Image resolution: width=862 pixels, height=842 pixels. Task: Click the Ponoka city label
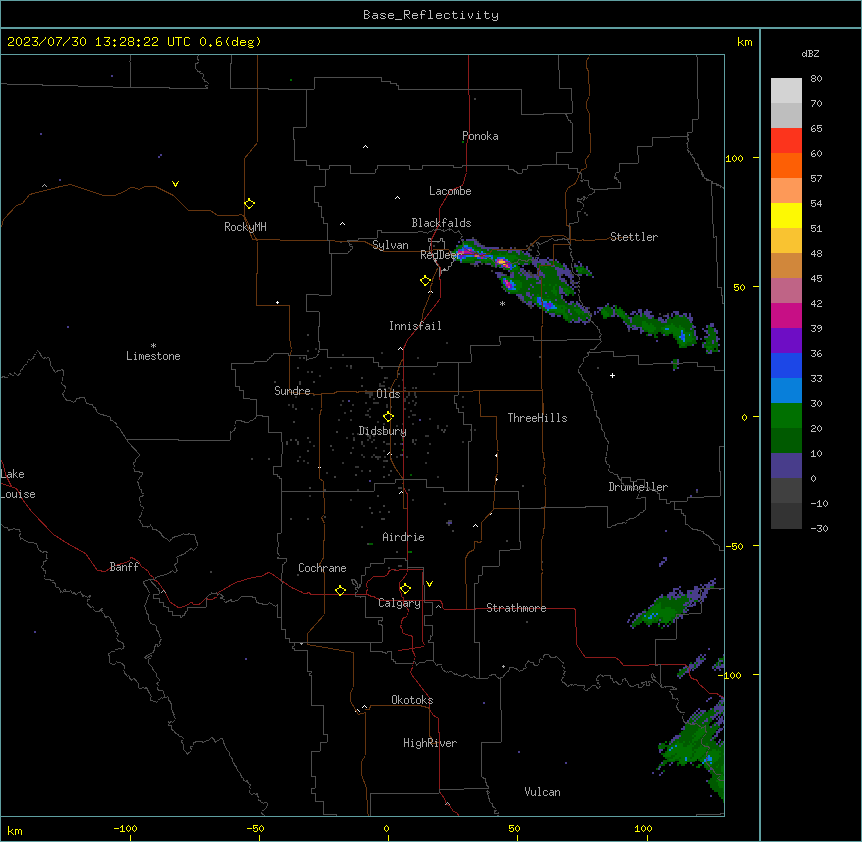click(x=480, y=136)
